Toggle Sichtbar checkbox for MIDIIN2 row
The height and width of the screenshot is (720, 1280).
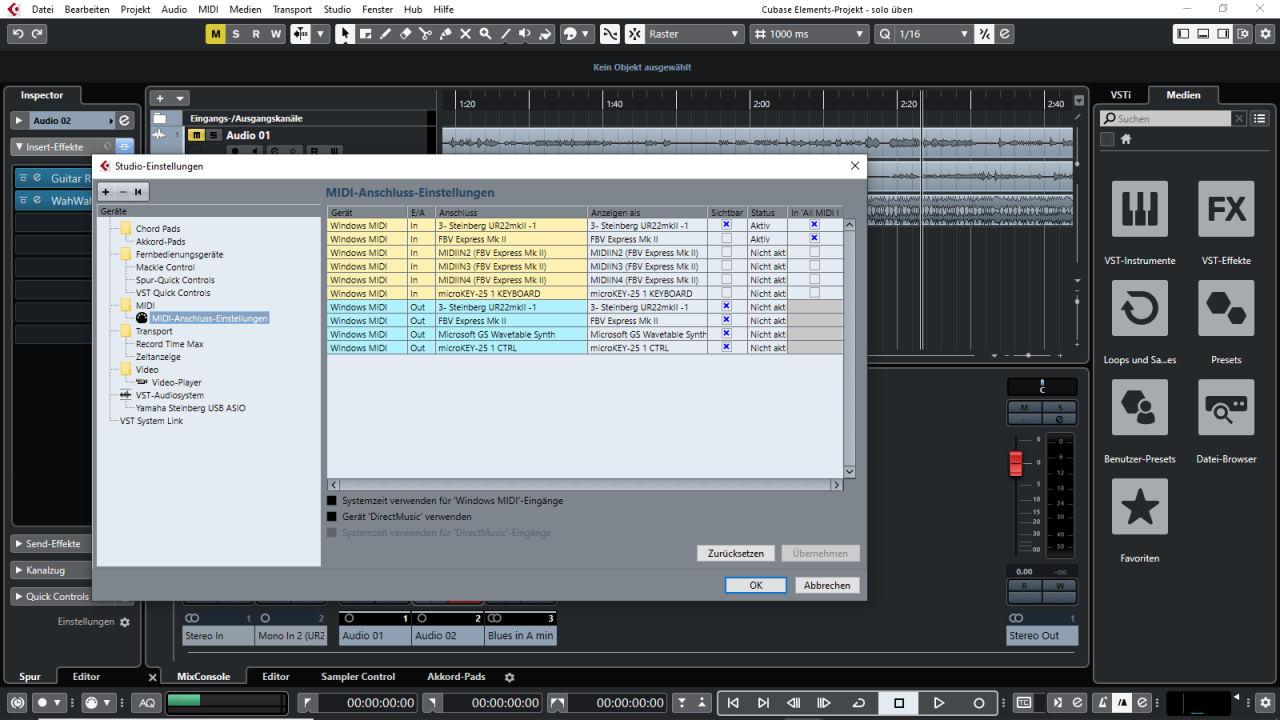point(726,252)
